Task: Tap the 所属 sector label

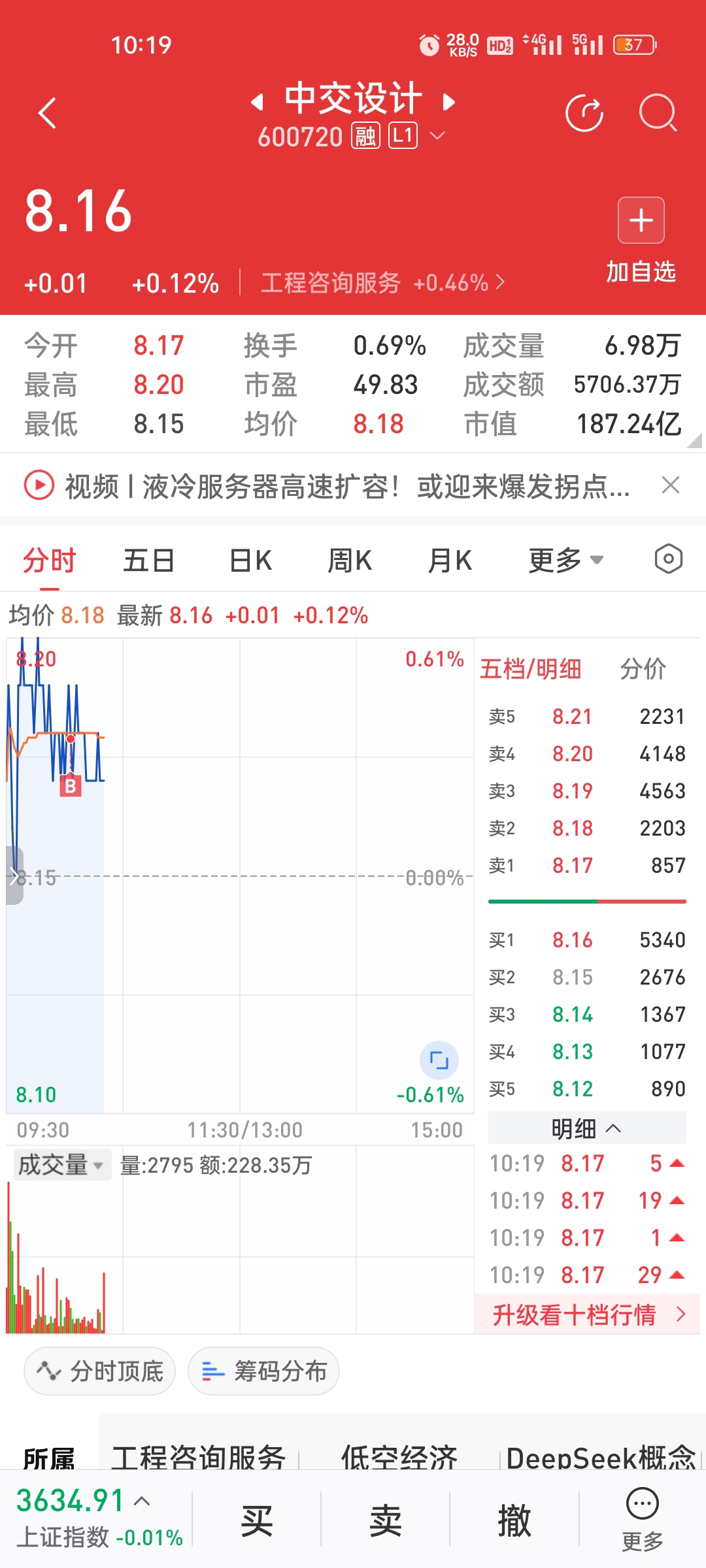Action: point(49,1457)
